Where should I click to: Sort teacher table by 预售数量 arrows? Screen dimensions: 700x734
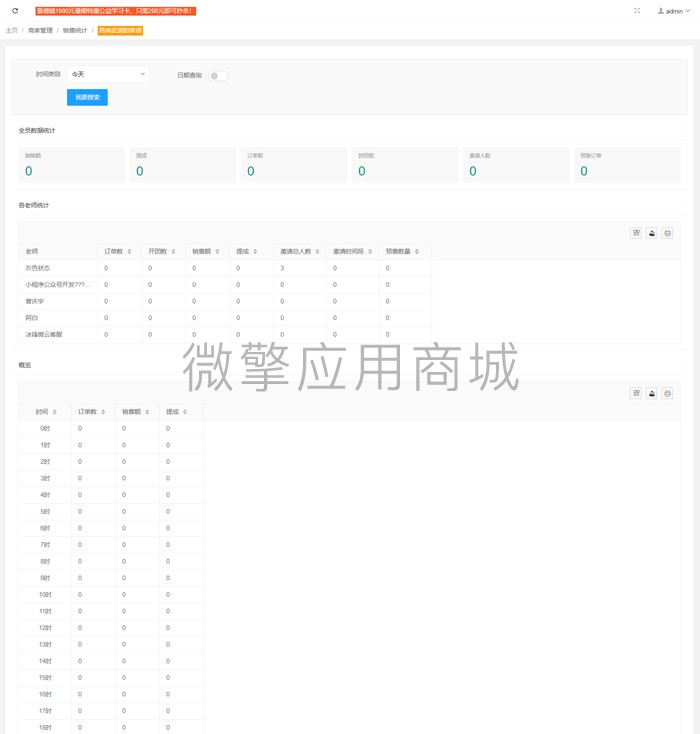(417, 252)
